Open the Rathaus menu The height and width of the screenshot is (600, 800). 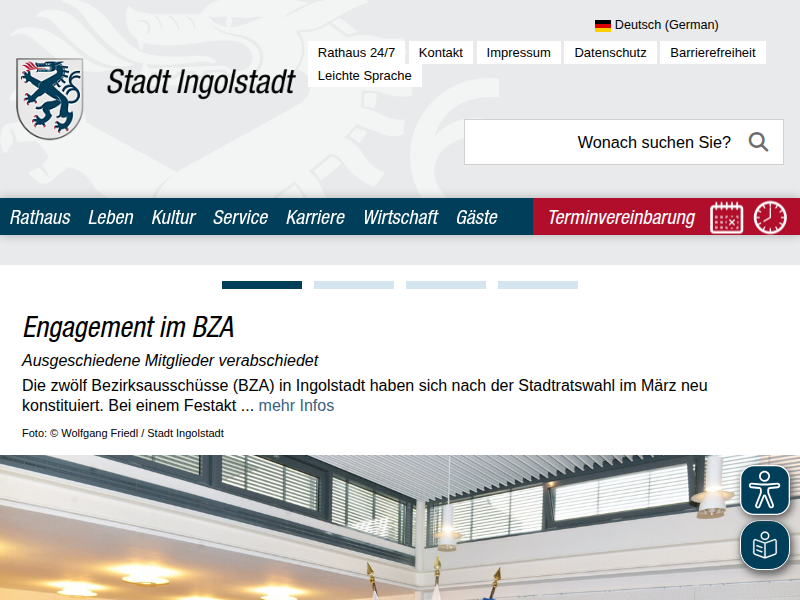[40, 217]
